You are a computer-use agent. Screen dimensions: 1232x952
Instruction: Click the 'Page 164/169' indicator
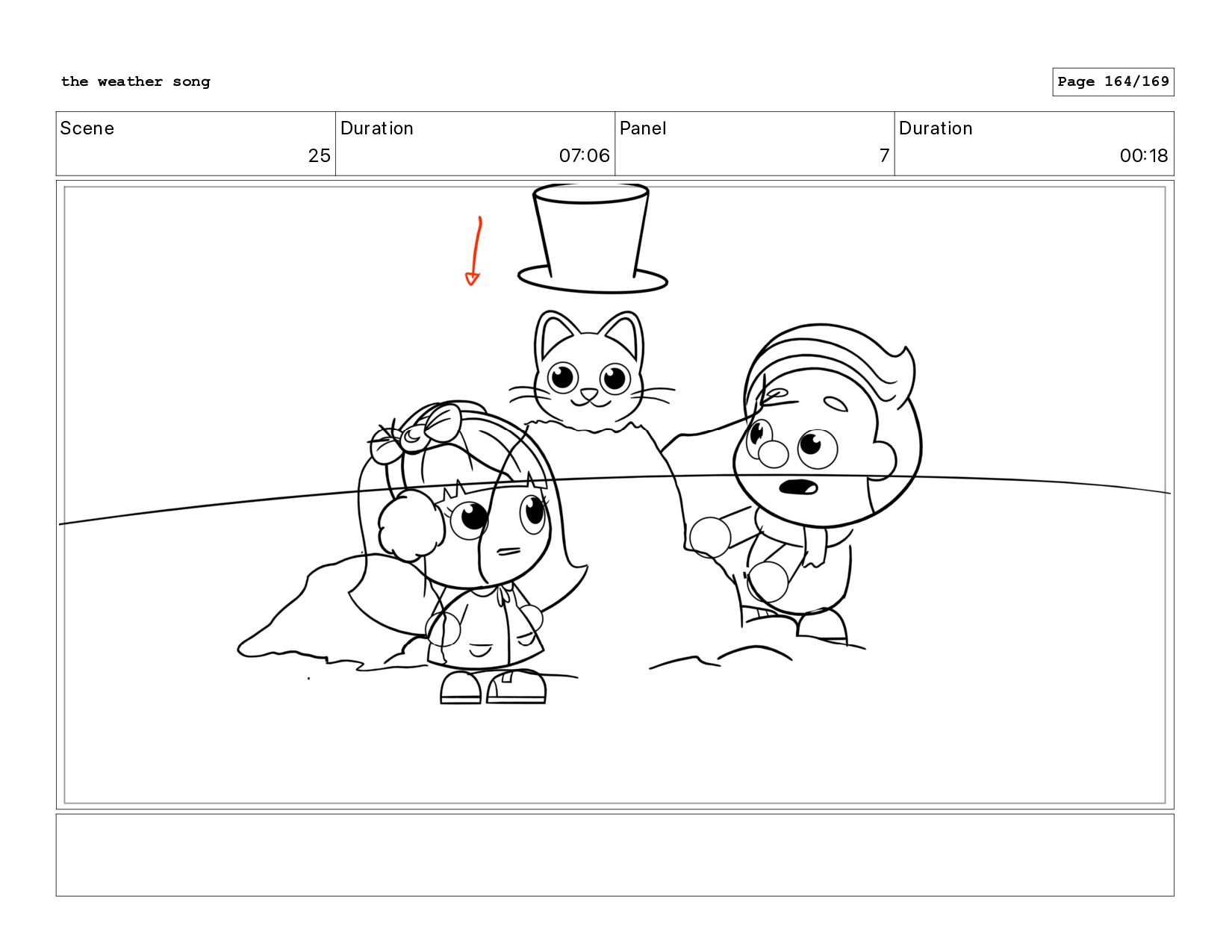pyautogui.click(x=1113, y=82)
